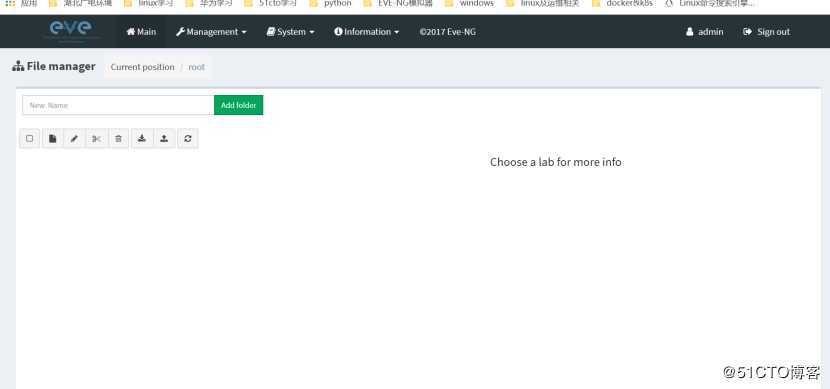Open the admin user profile
The image size is (830, 389).
pos(705,32)
